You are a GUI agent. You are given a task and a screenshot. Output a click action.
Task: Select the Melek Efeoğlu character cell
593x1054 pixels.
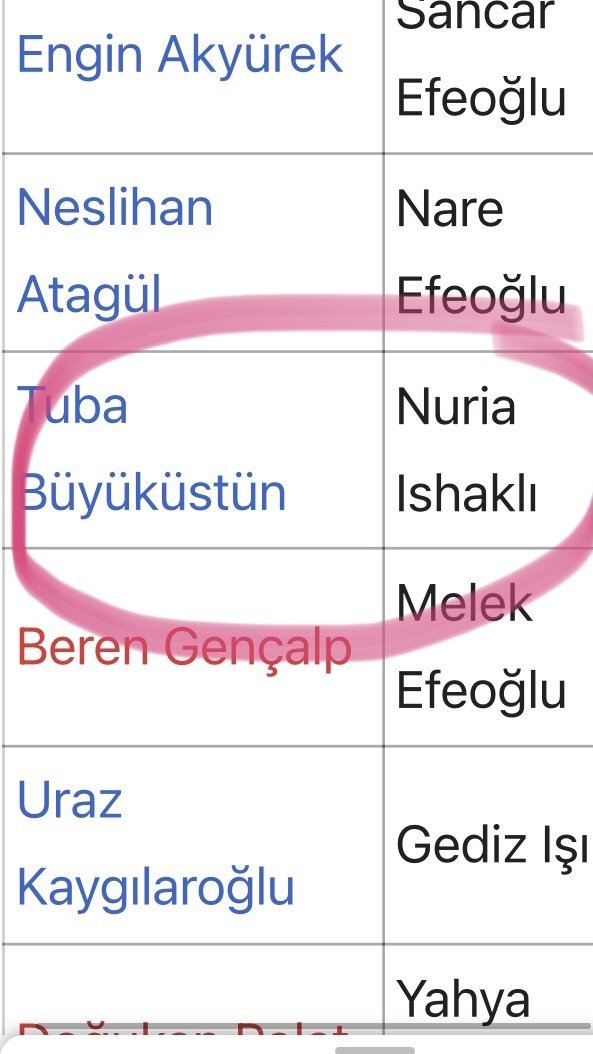coord(488,647)
